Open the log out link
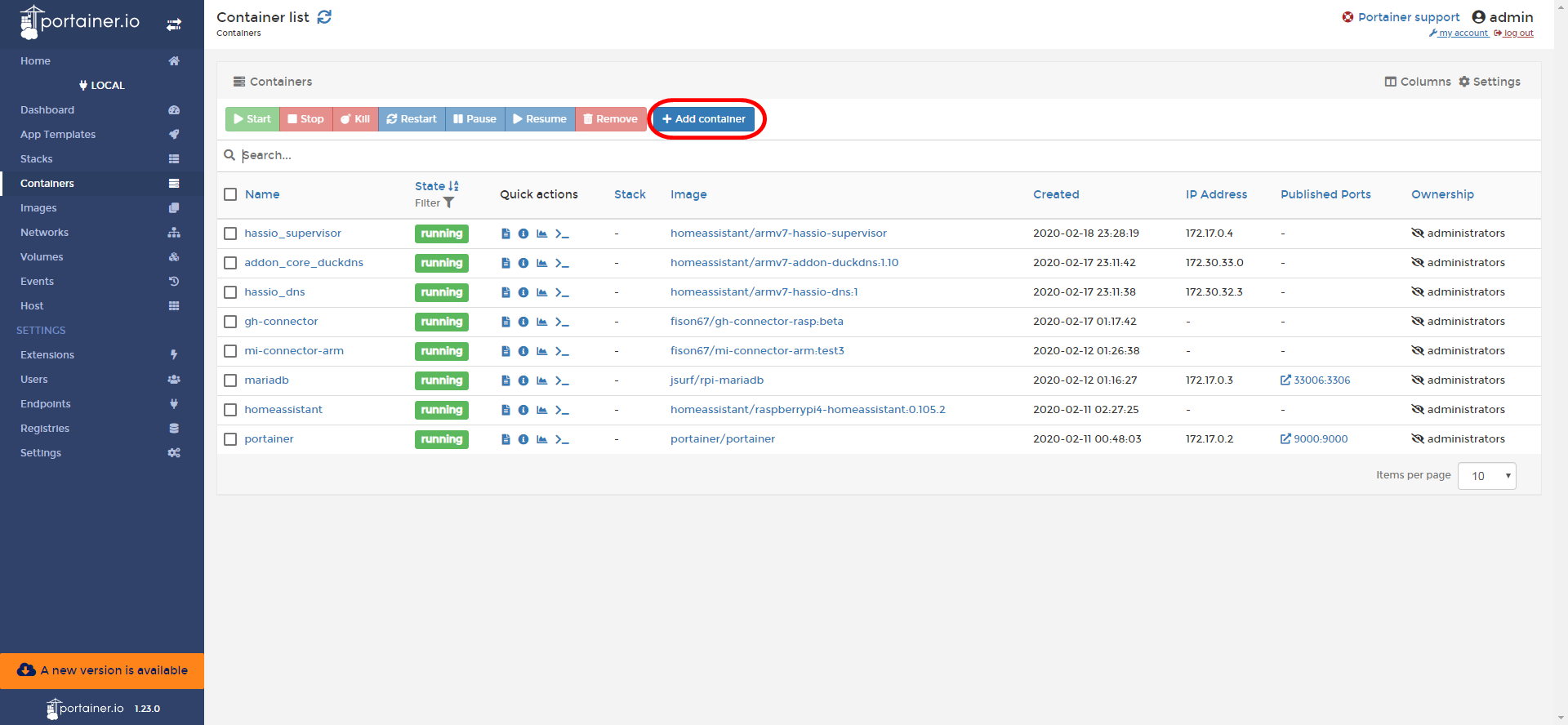The image size is (1568, 725). click(1513, 33)
